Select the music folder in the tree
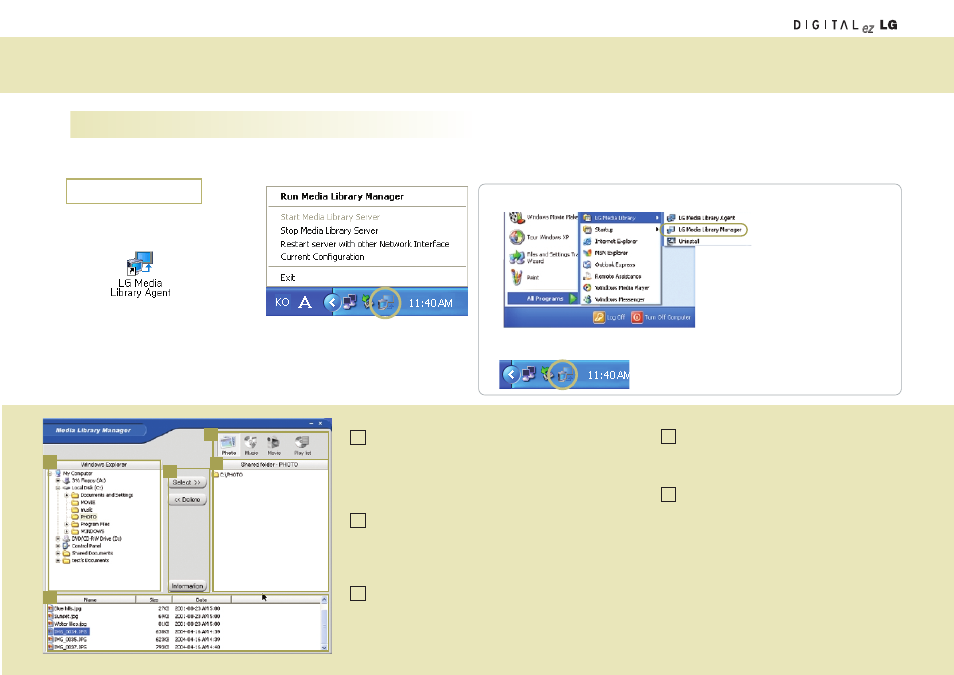954x675 pixels. [83, 509]
